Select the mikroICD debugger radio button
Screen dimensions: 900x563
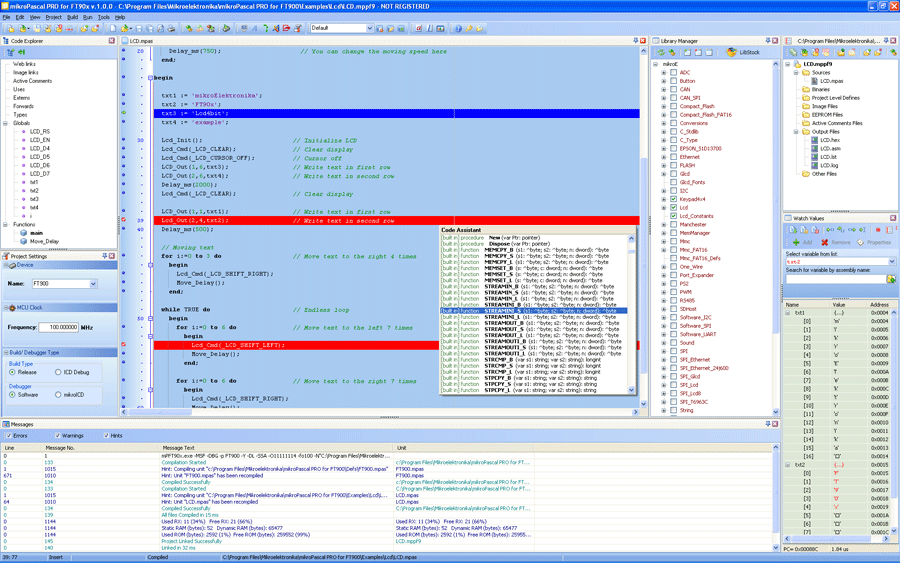pyautogui.click(x=58, y=395)
